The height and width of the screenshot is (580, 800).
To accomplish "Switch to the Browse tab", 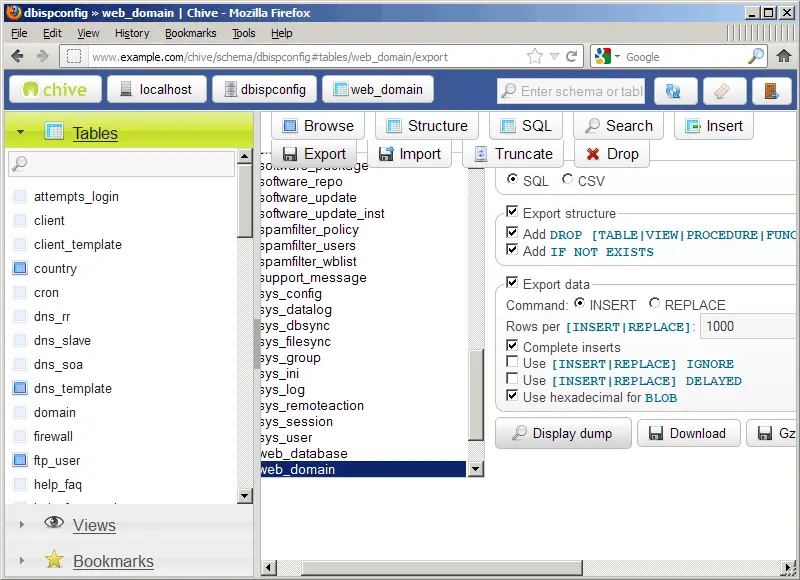I will [318, 125].
